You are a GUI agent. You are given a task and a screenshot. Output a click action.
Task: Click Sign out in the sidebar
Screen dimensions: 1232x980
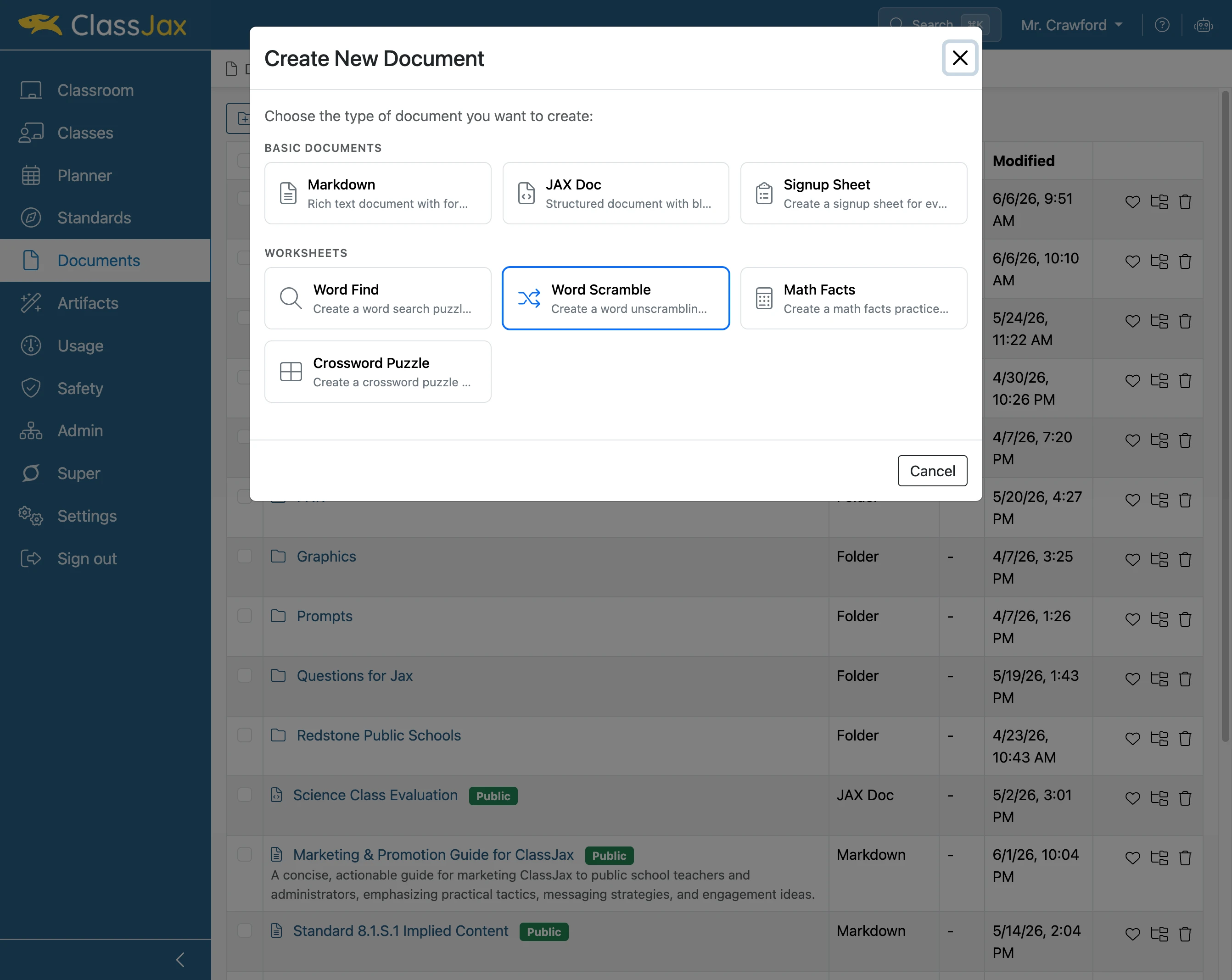(105, 558)
